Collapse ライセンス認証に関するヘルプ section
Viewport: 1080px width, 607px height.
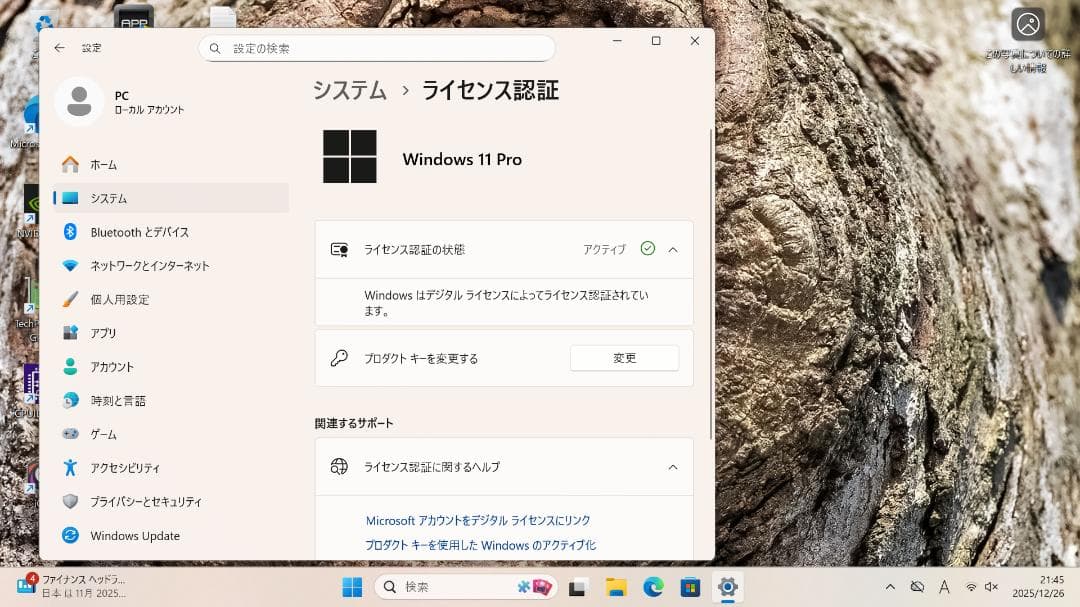(673, 467)
